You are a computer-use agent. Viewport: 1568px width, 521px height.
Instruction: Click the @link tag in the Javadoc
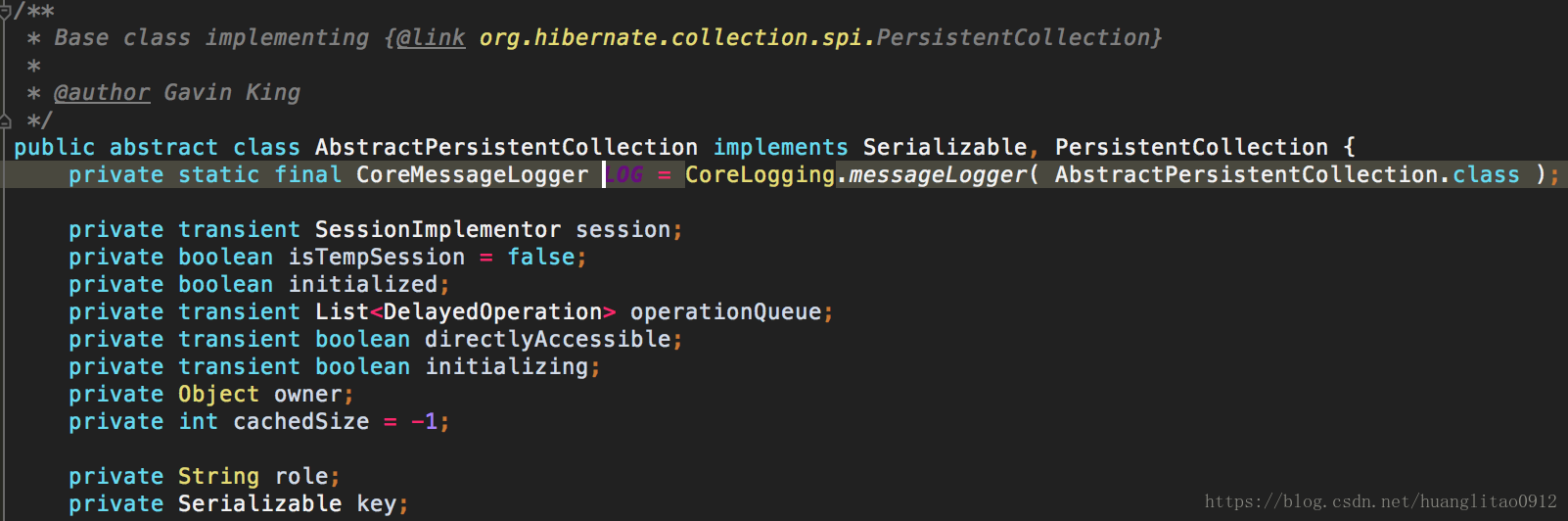point(432,38)
